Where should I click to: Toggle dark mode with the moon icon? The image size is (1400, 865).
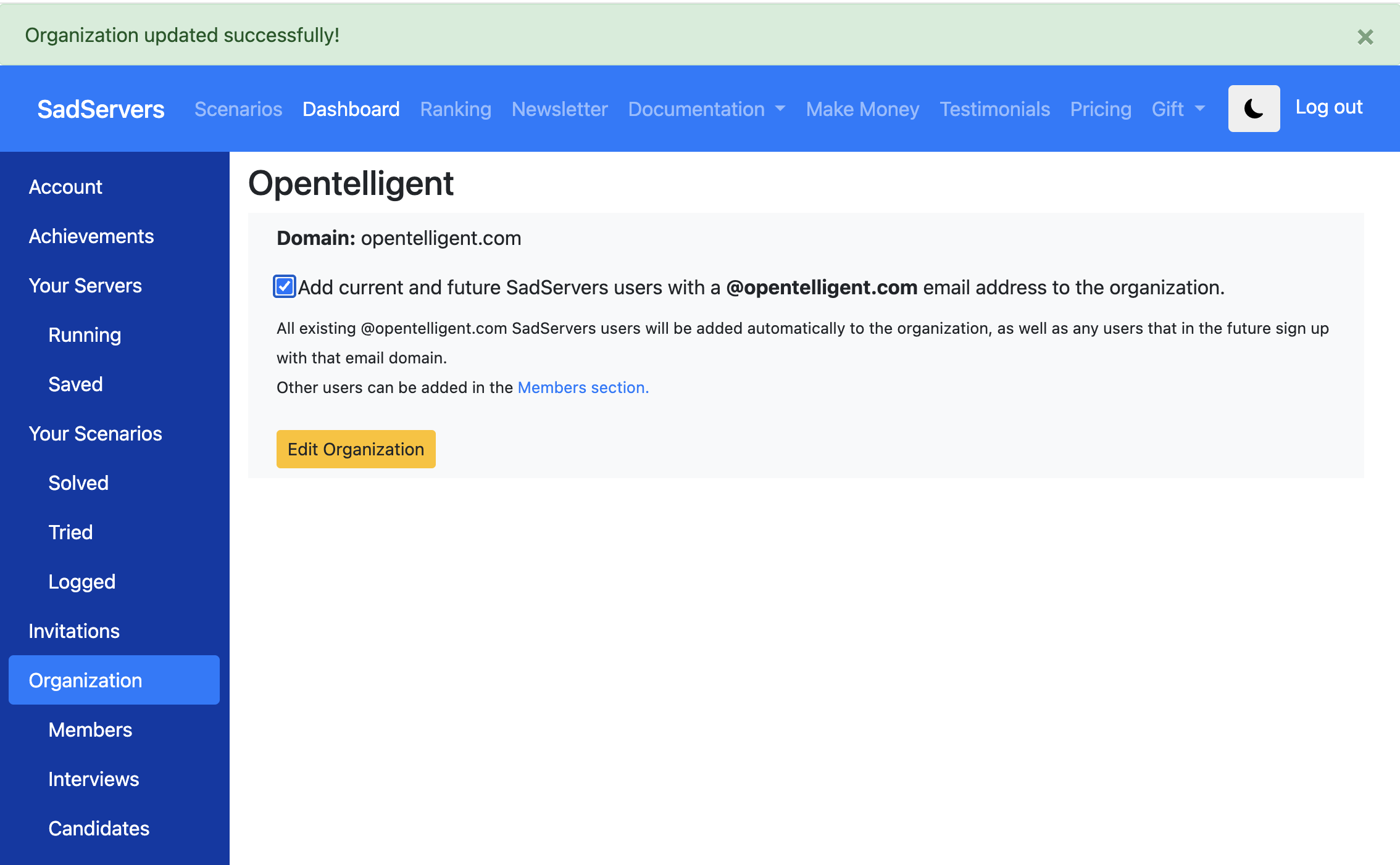pyautogui.click(x=1253, y=108)
